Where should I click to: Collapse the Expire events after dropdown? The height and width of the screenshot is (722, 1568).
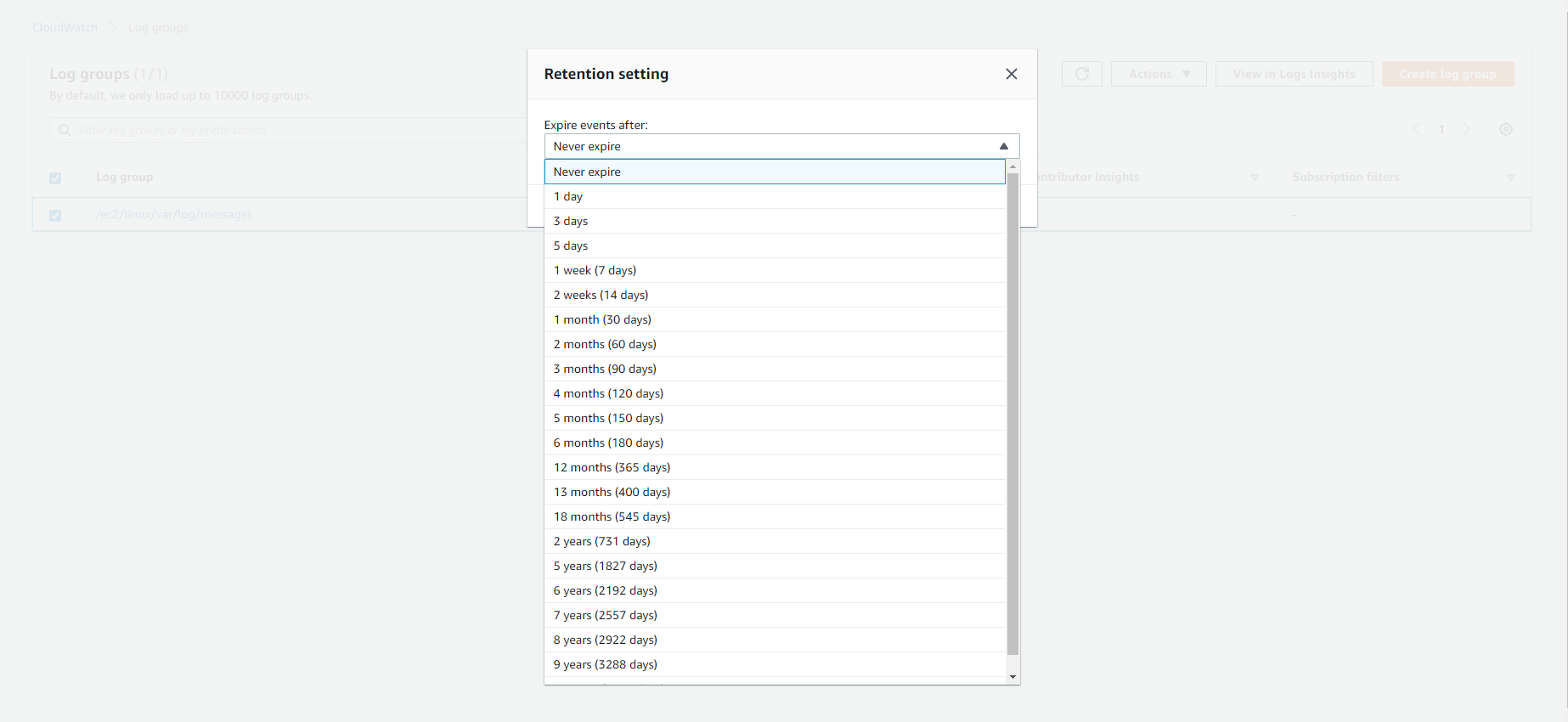pyautogui.click(x=1003, y=146)
